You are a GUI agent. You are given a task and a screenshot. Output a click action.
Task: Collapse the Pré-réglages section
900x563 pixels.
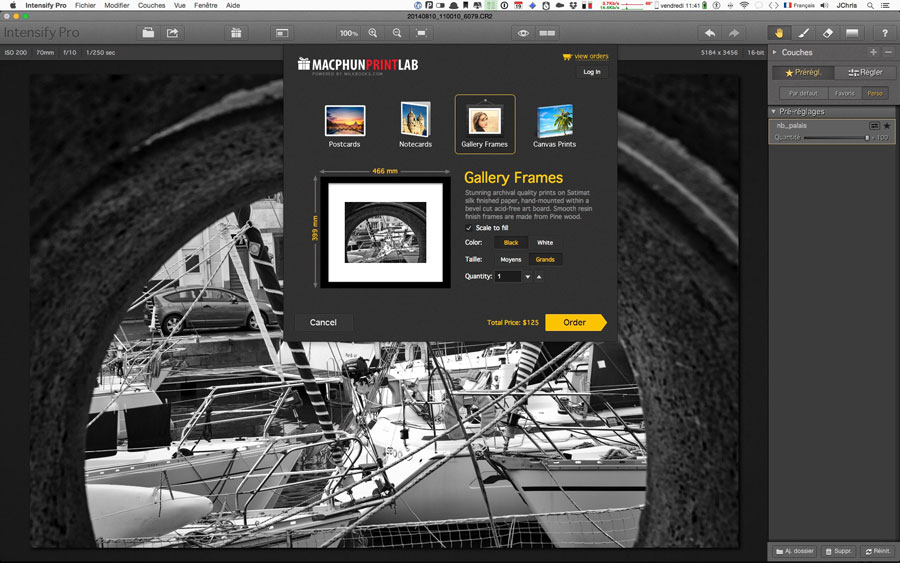click(x=774, y=111)
